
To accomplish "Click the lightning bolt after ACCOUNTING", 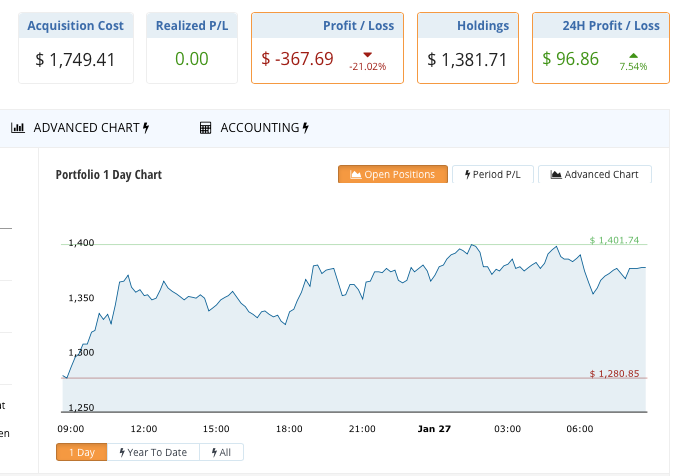I will (x=305, y=128).
